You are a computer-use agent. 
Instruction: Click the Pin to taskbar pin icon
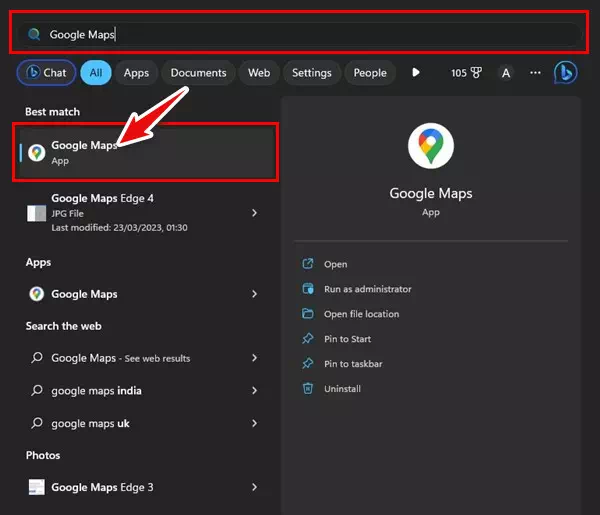[x=308, y=363]
